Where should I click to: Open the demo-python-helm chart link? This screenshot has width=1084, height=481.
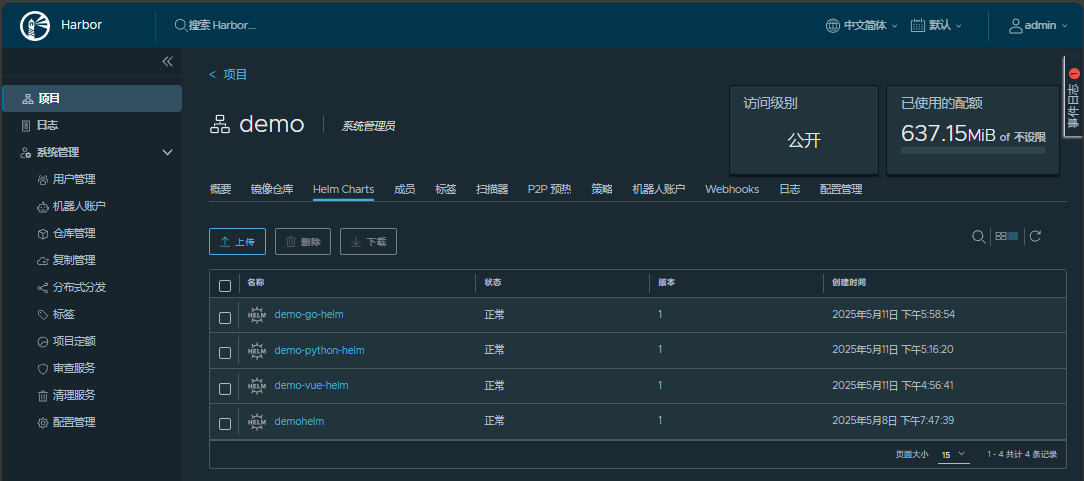tap(319, 350)
